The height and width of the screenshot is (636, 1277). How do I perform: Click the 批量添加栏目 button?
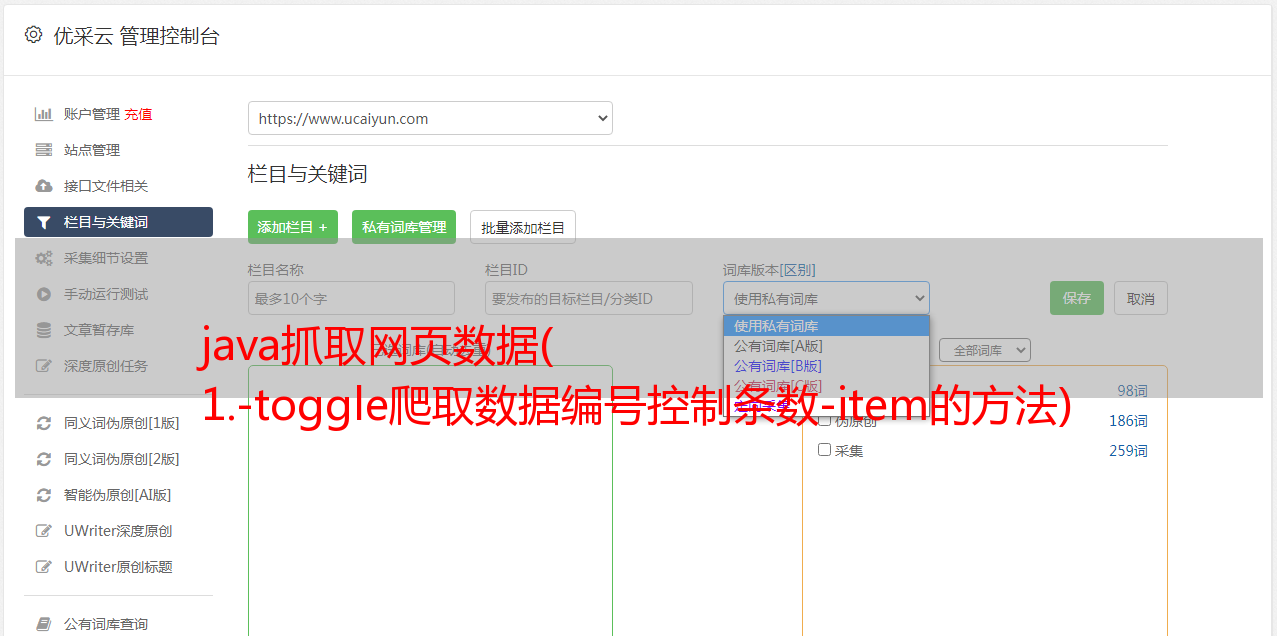(x=523, y=227)
